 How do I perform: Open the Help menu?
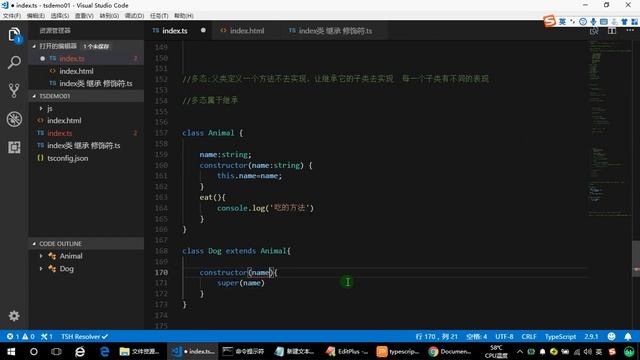coord(184,16)
